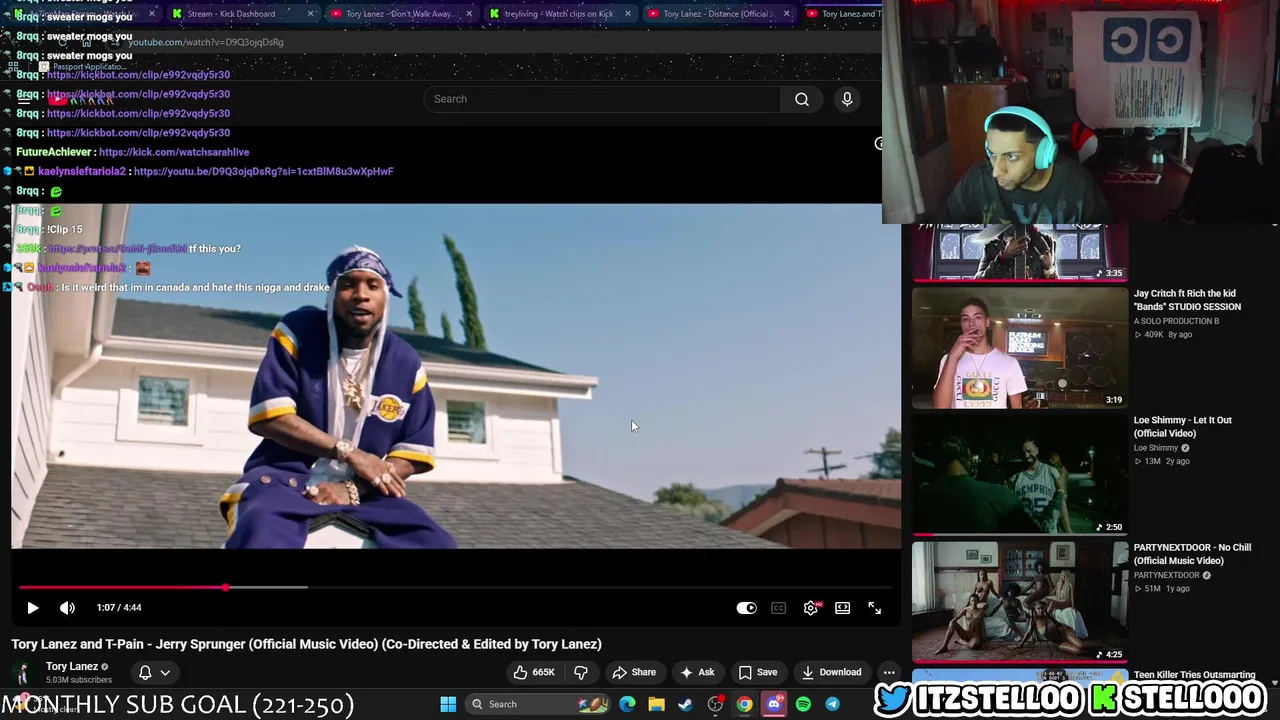Play the paused YouTube video
The width and height of the screenshot is (1280, 720).
click(x=32, y=608)
